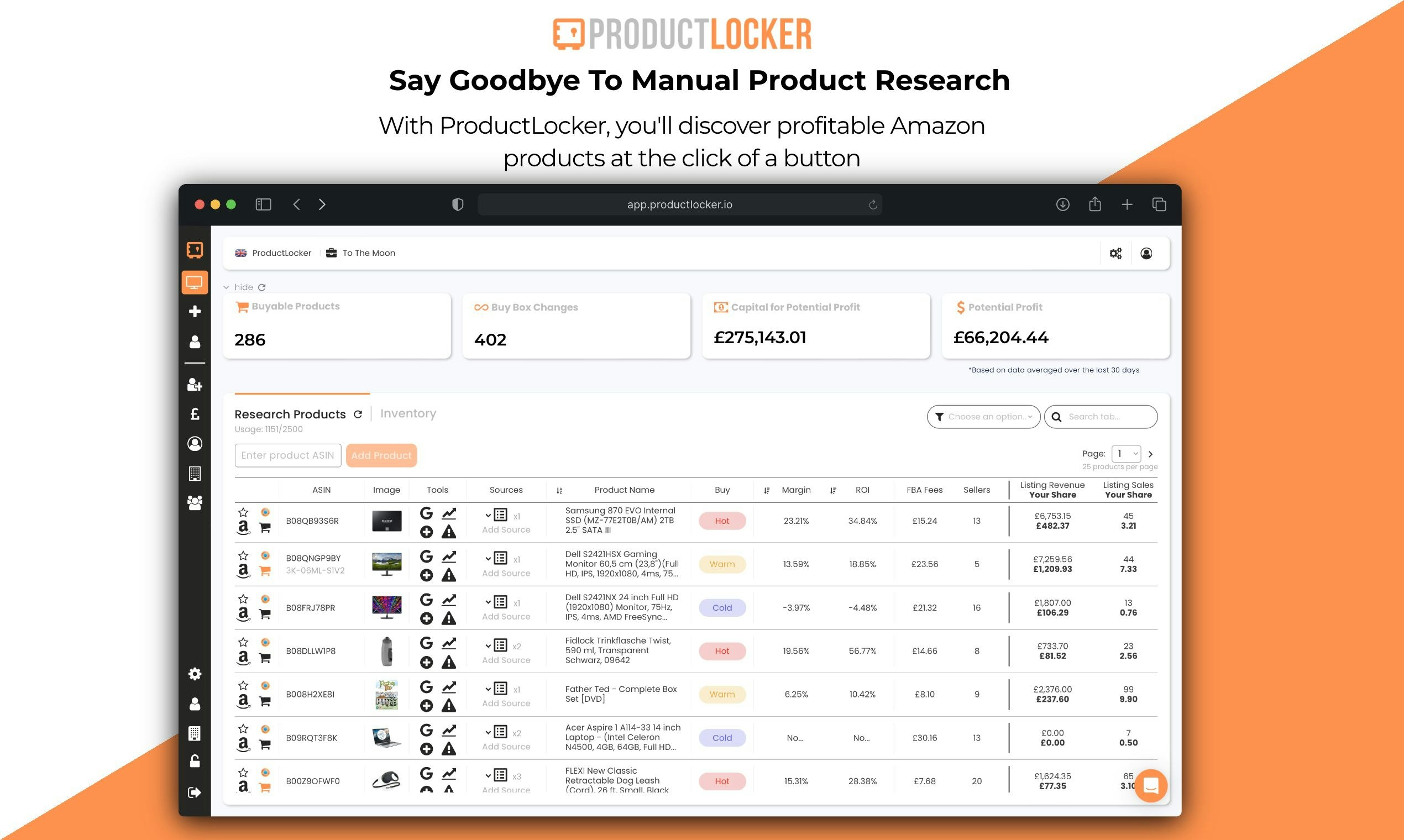Viewport: 1404px width, 840px height.
Task: Click the Safari address bar app.productlocker.io
Action: pyautogui.click(x=679, y=204)
